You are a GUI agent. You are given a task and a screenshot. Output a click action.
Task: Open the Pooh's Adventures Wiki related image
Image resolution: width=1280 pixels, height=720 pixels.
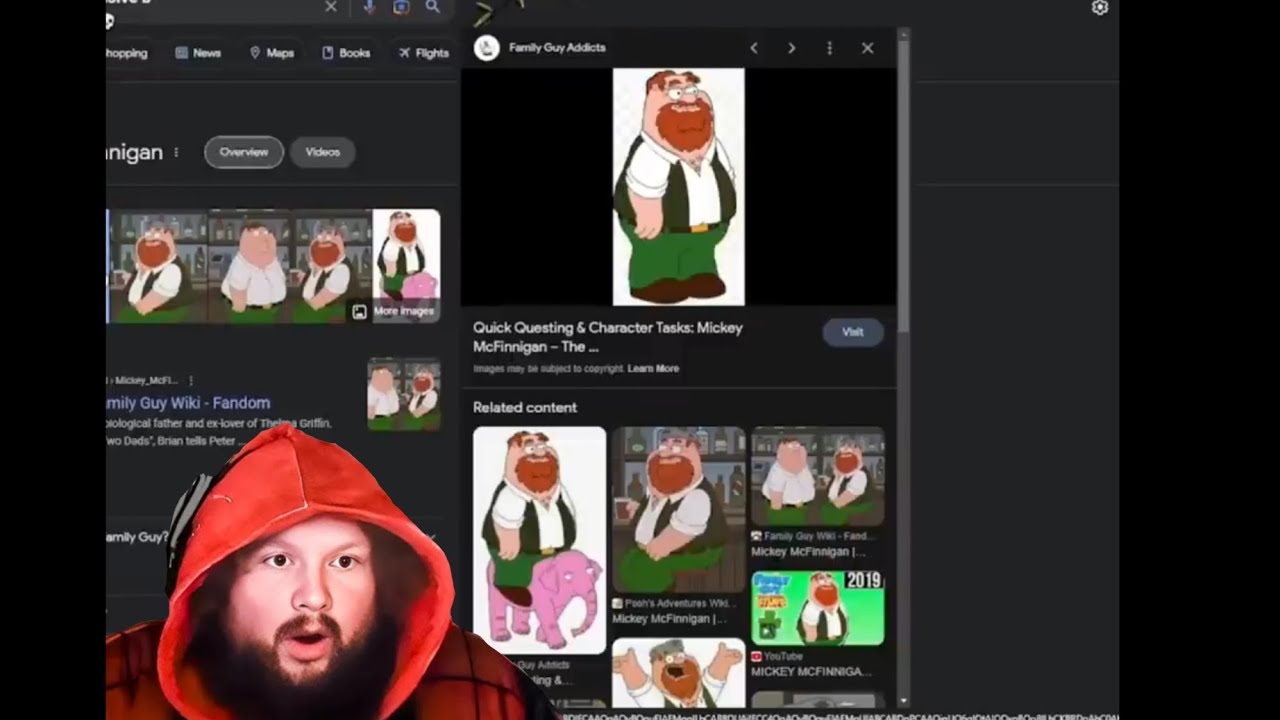point(678,510)
